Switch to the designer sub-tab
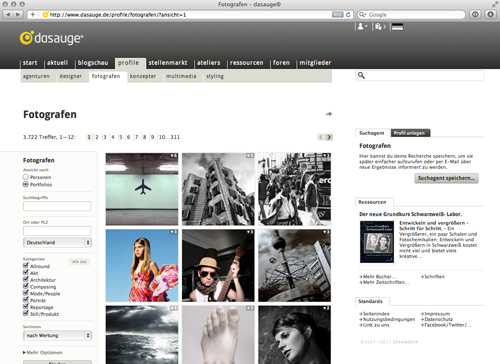500x364 pixels. [71, 76]
